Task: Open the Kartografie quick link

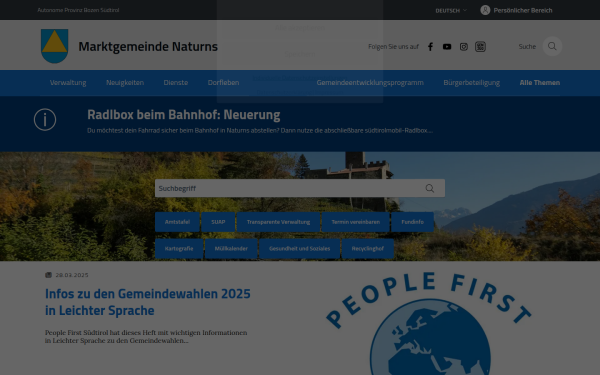Action: click(179, 249)
